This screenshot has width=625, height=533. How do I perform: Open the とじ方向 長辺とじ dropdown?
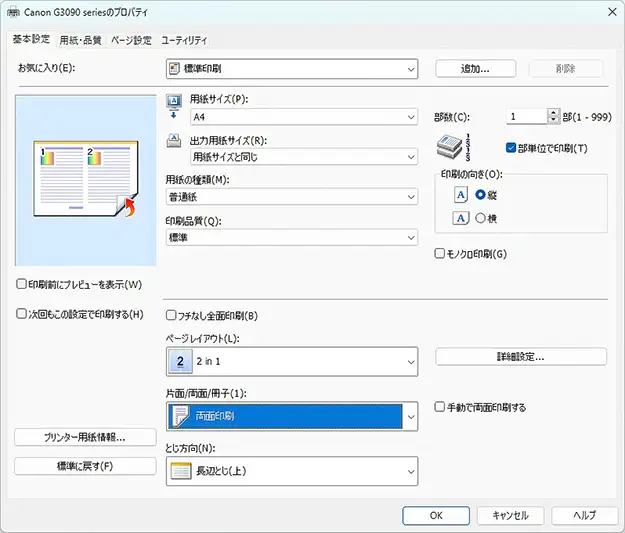(x=292, y=471)
